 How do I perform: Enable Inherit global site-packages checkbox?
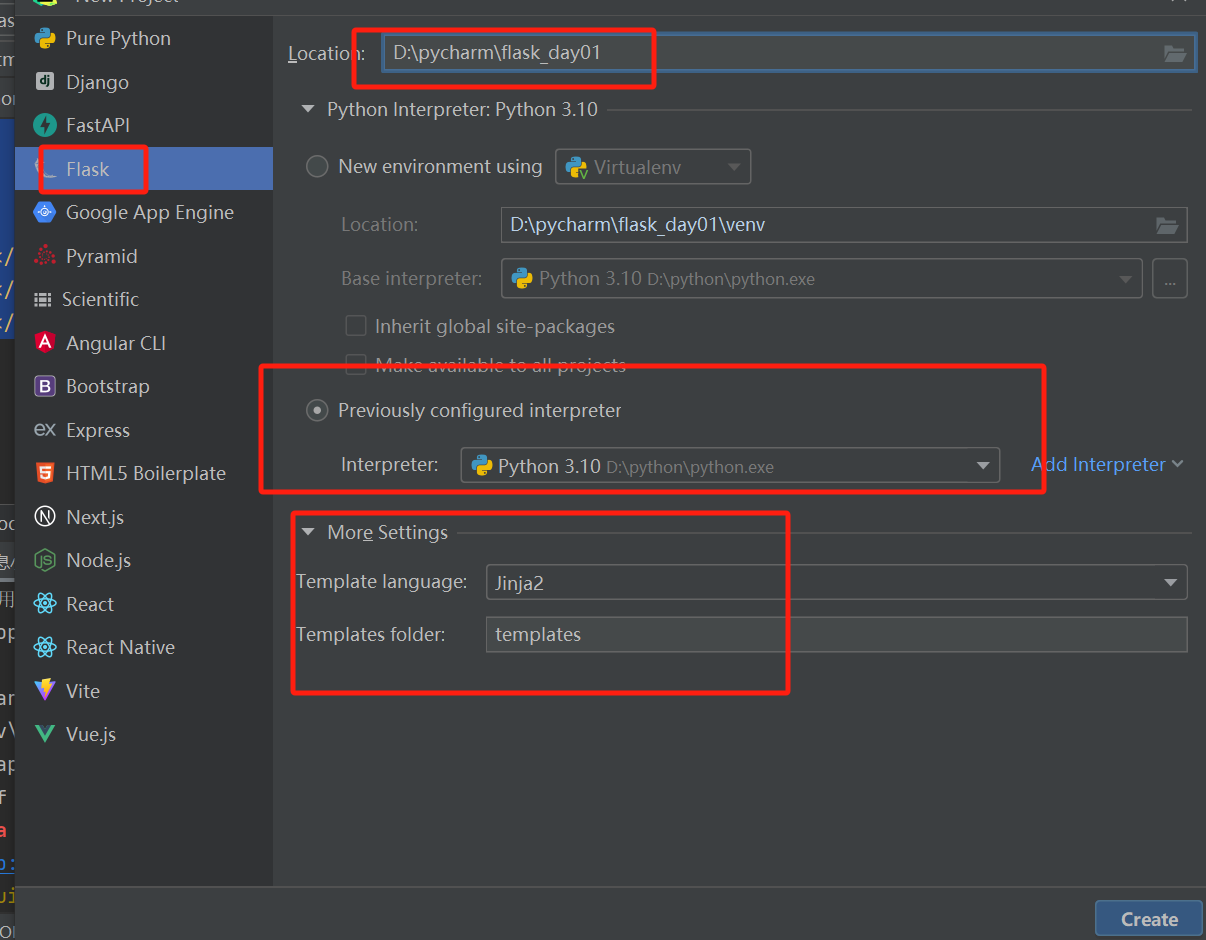355,326
